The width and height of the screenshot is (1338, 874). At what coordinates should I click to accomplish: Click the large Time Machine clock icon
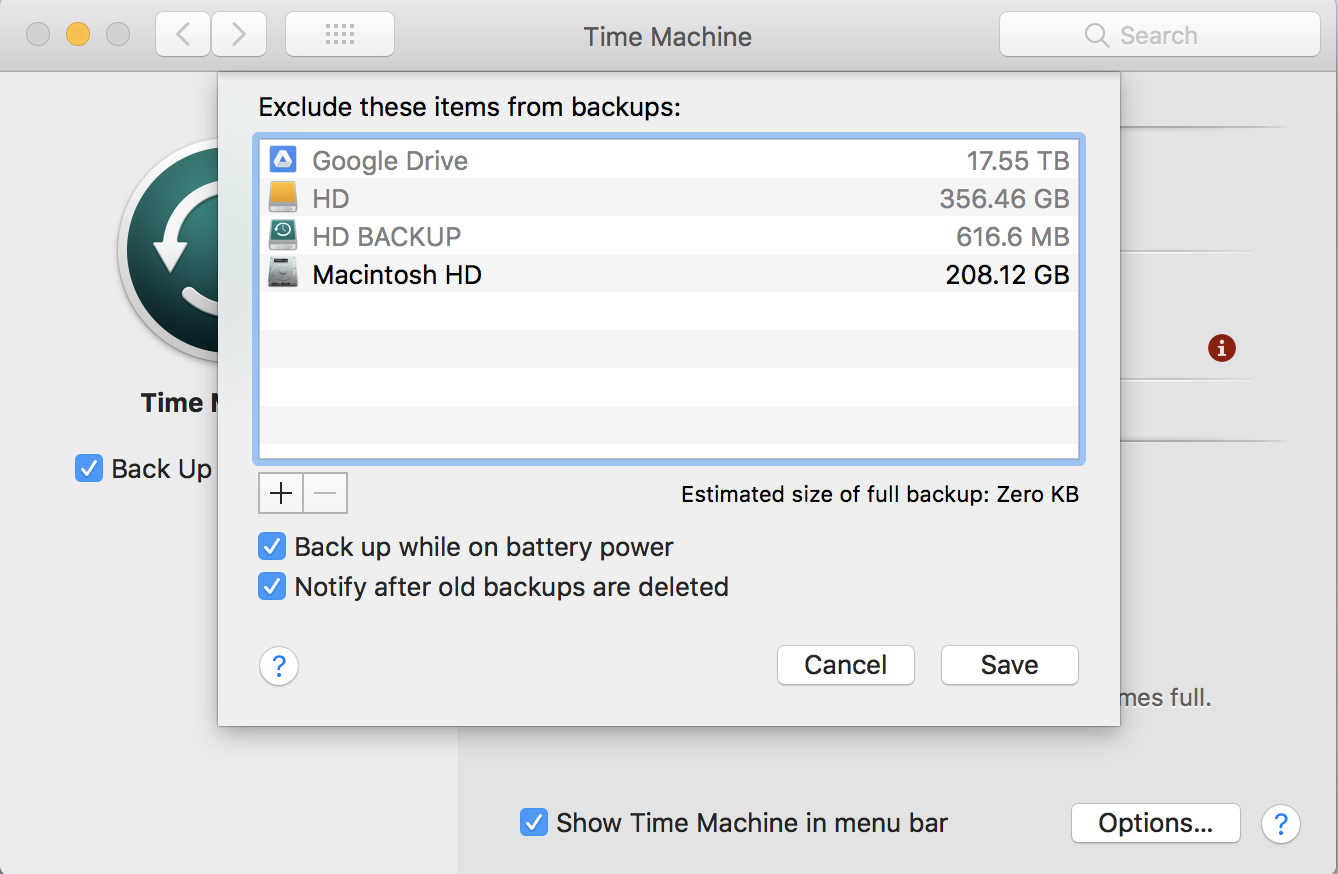pos(170,250)
